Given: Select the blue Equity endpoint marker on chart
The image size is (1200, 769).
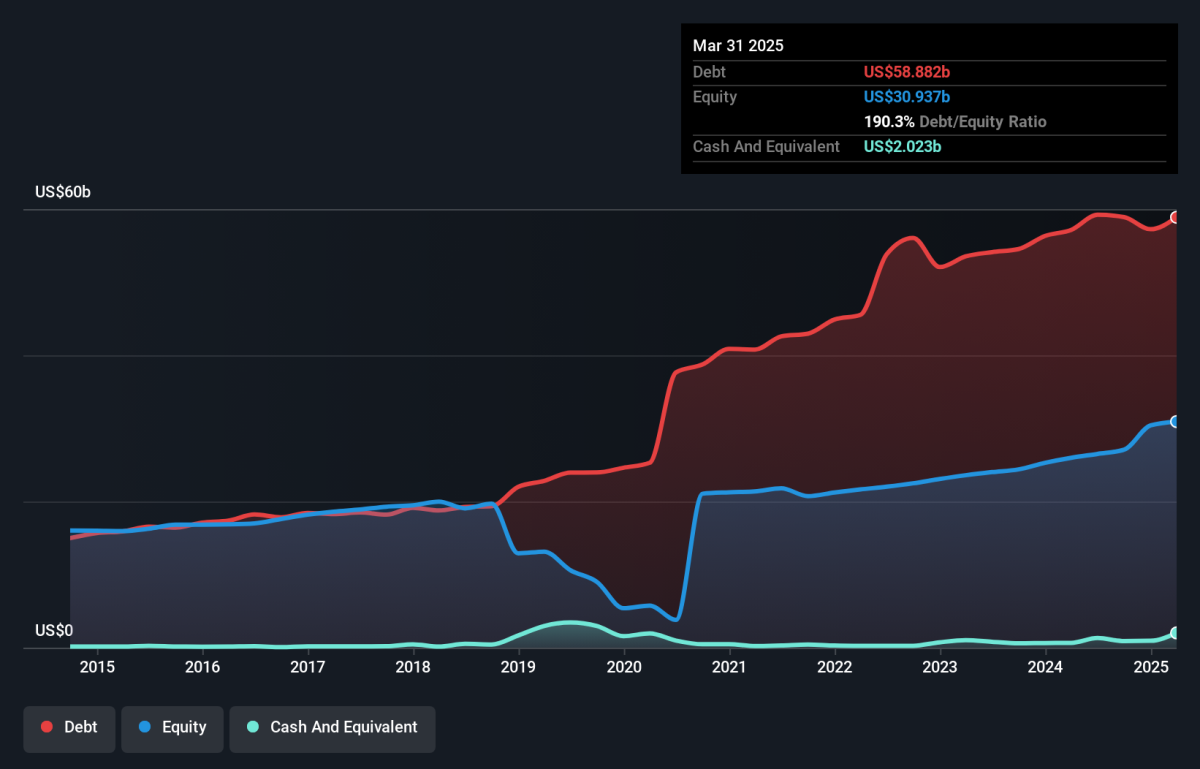Looking at the screenshot, I should pyautogui.click(x=1175, y=422).
